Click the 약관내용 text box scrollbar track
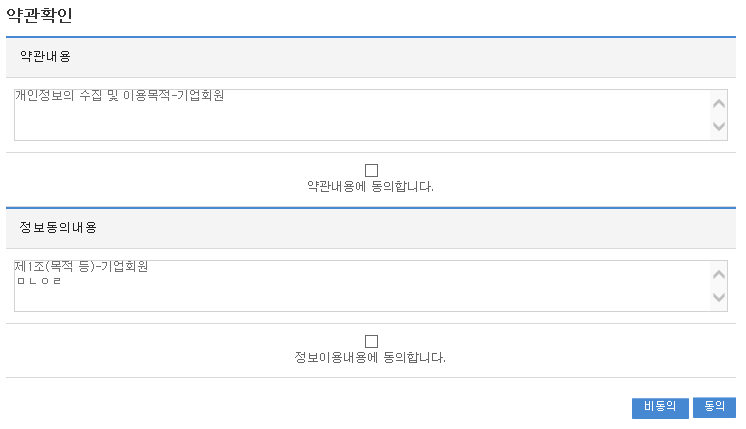The height and width of the screenshot is (429, 746). [x=718, y=115]
